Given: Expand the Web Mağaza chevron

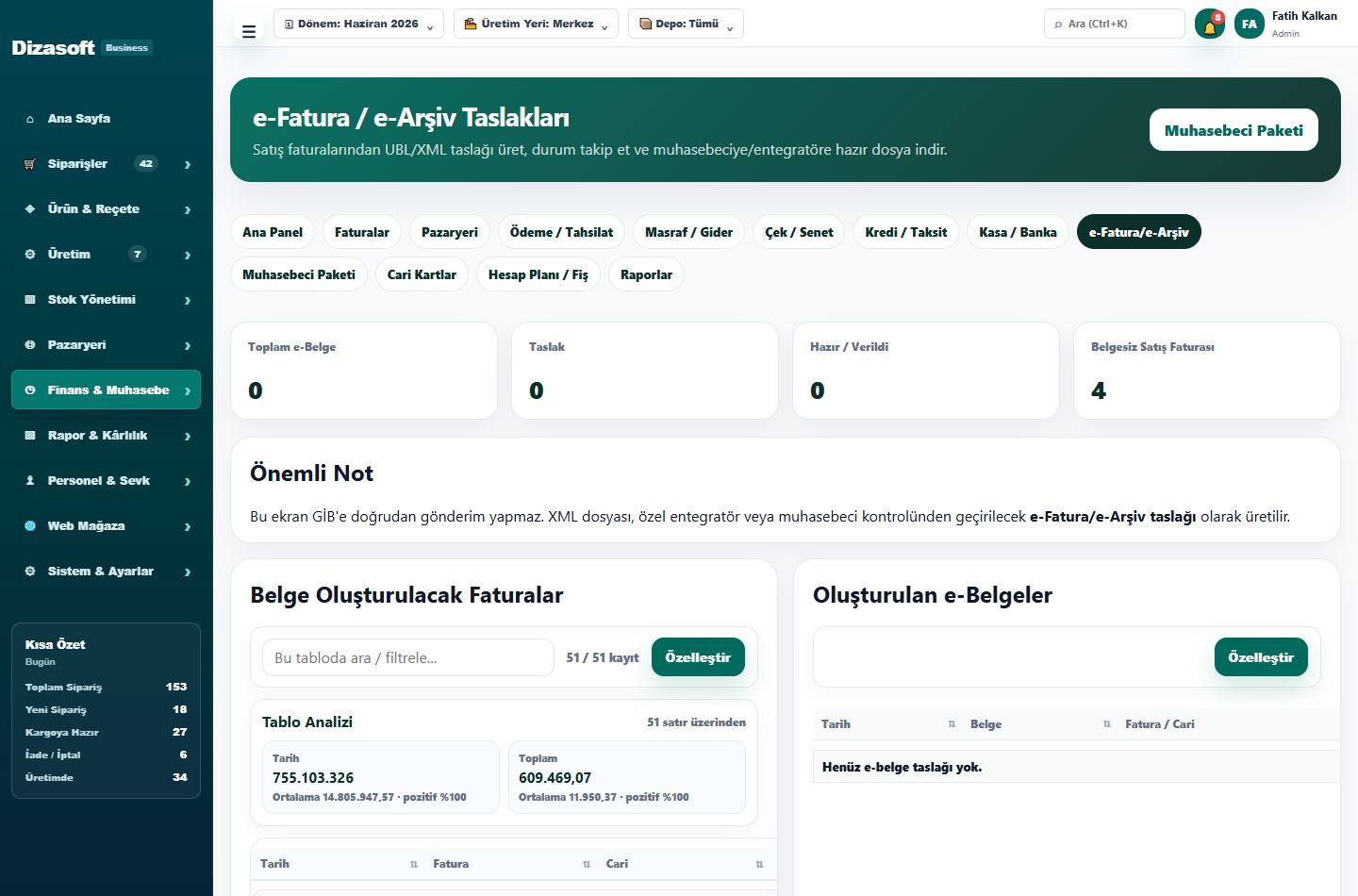Looking at the screenshot, I should [x=188, y=527].
